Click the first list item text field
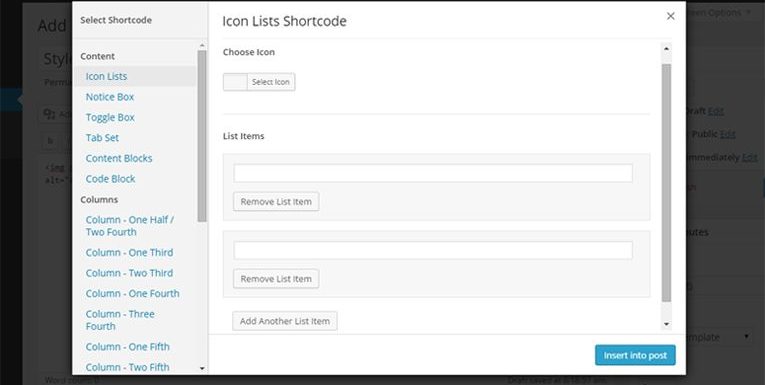Screen dimensions: 765x385 [x=433, y=173]
